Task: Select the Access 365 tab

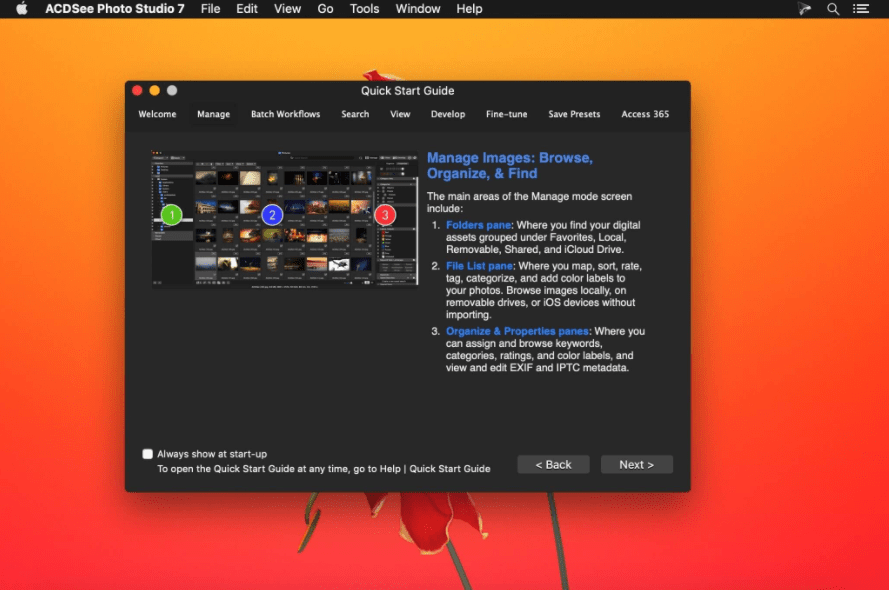Action: tap(645, 114)
